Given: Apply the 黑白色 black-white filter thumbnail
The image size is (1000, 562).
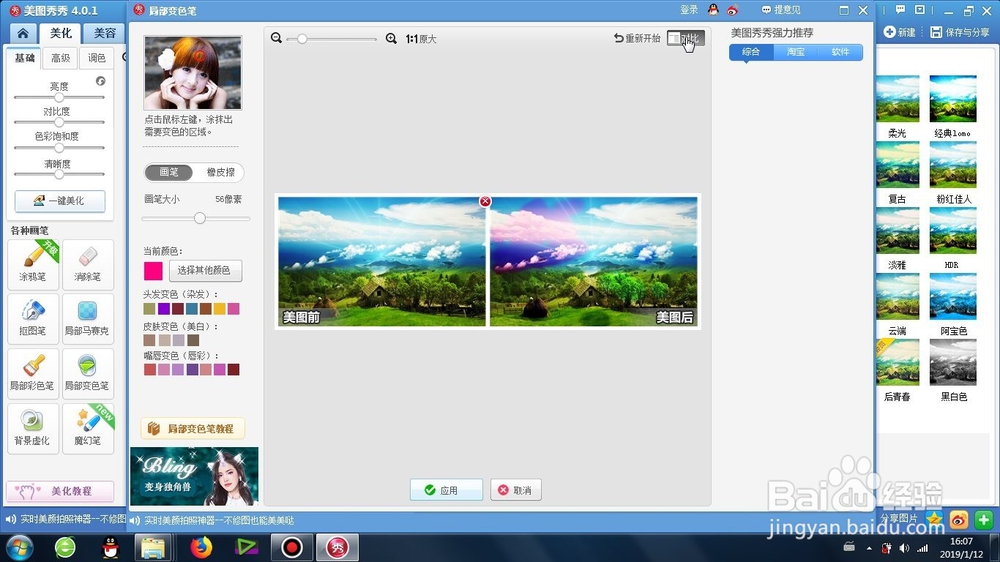Looking at the screenshot, I should [x=953, y=362].
